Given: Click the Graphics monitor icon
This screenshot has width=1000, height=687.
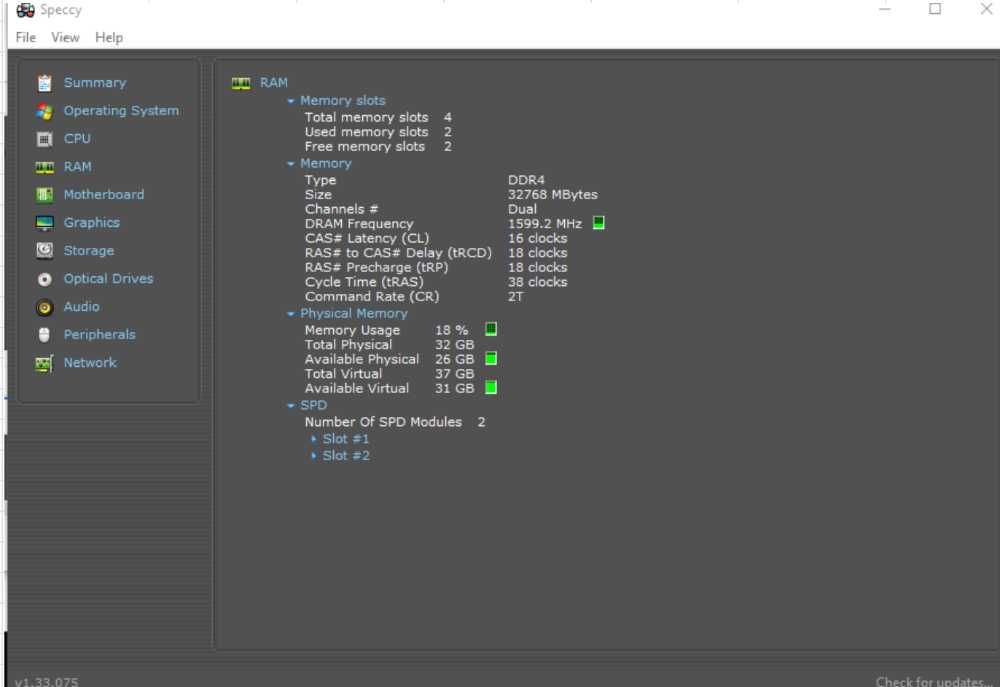Looking at the screenshot, I should (44, 223).
